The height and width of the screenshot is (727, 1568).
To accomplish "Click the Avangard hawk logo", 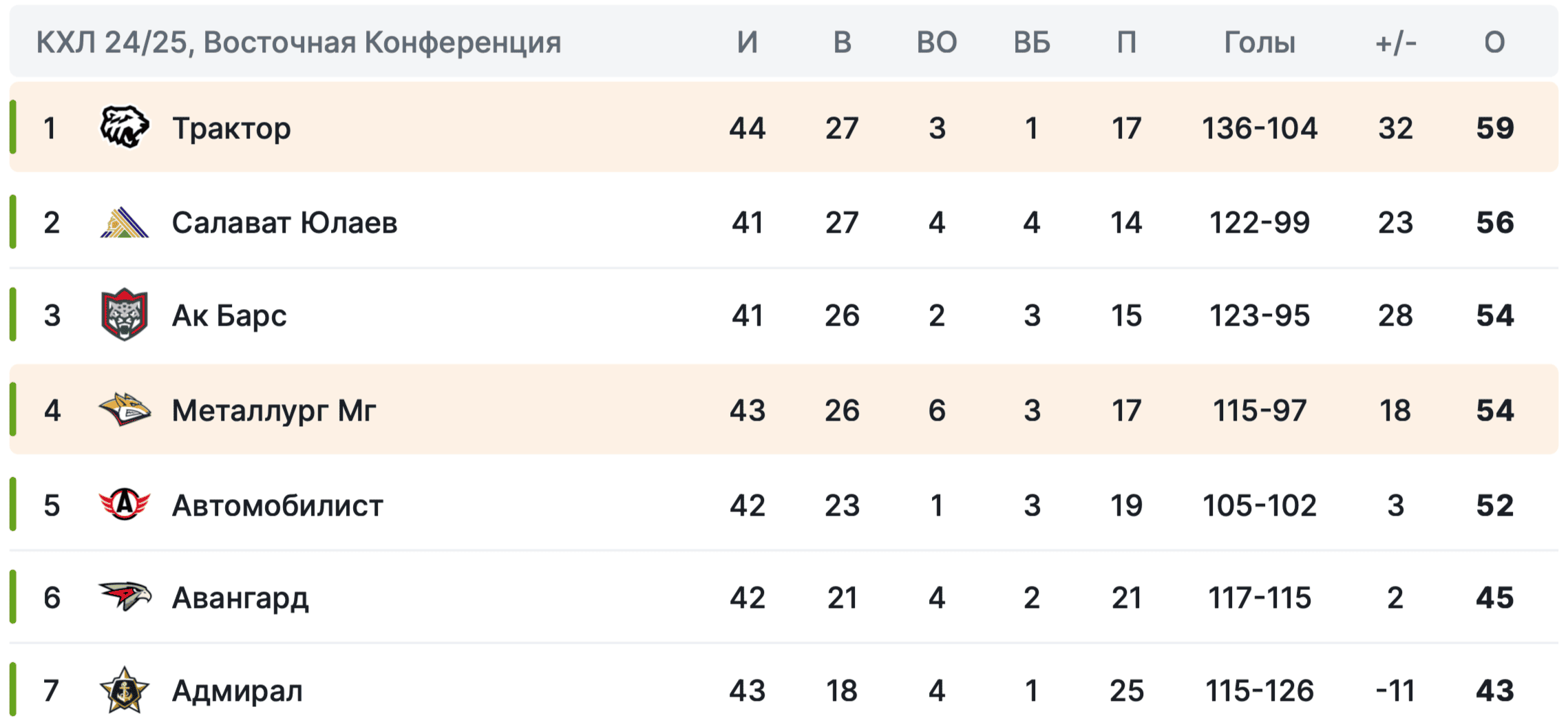I will pos(124,596).
